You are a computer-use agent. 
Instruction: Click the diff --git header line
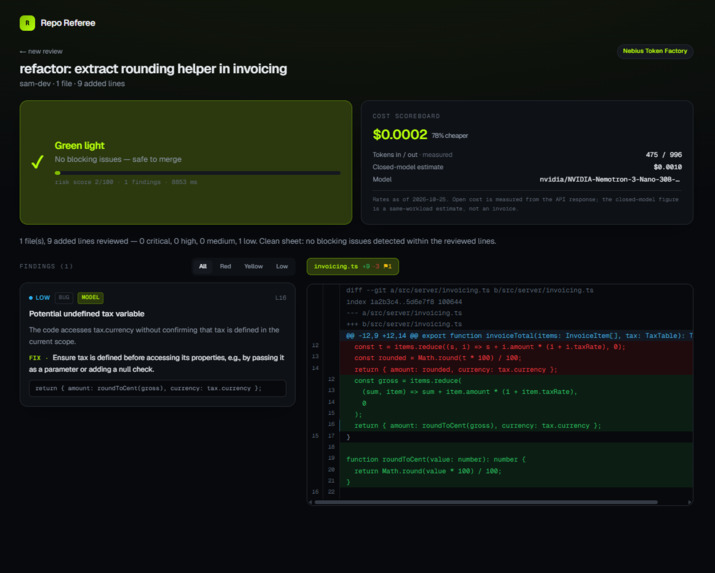pos(470,290)
